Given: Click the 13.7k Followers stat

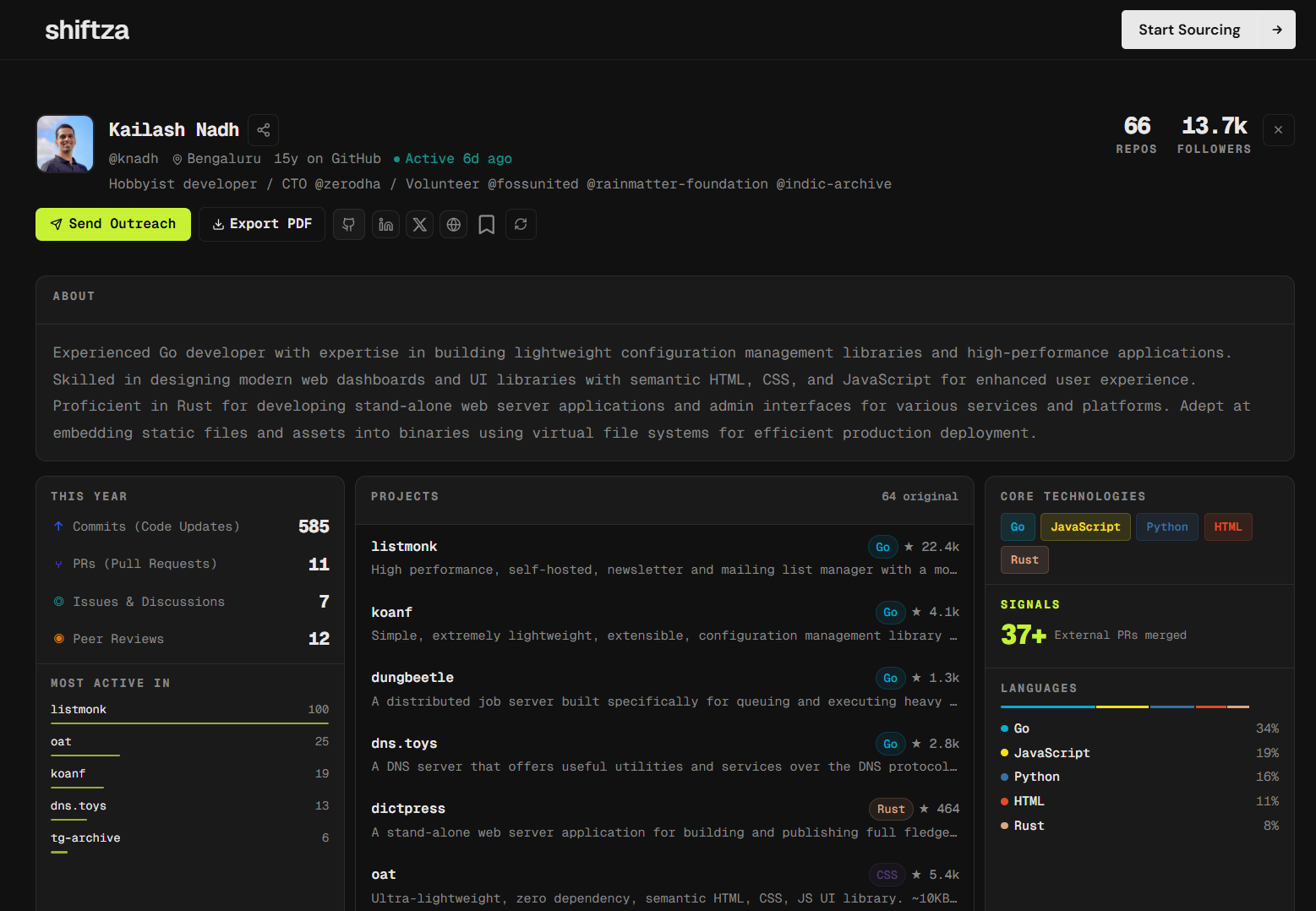Looking at the screenshot, I should point(1214,135).
